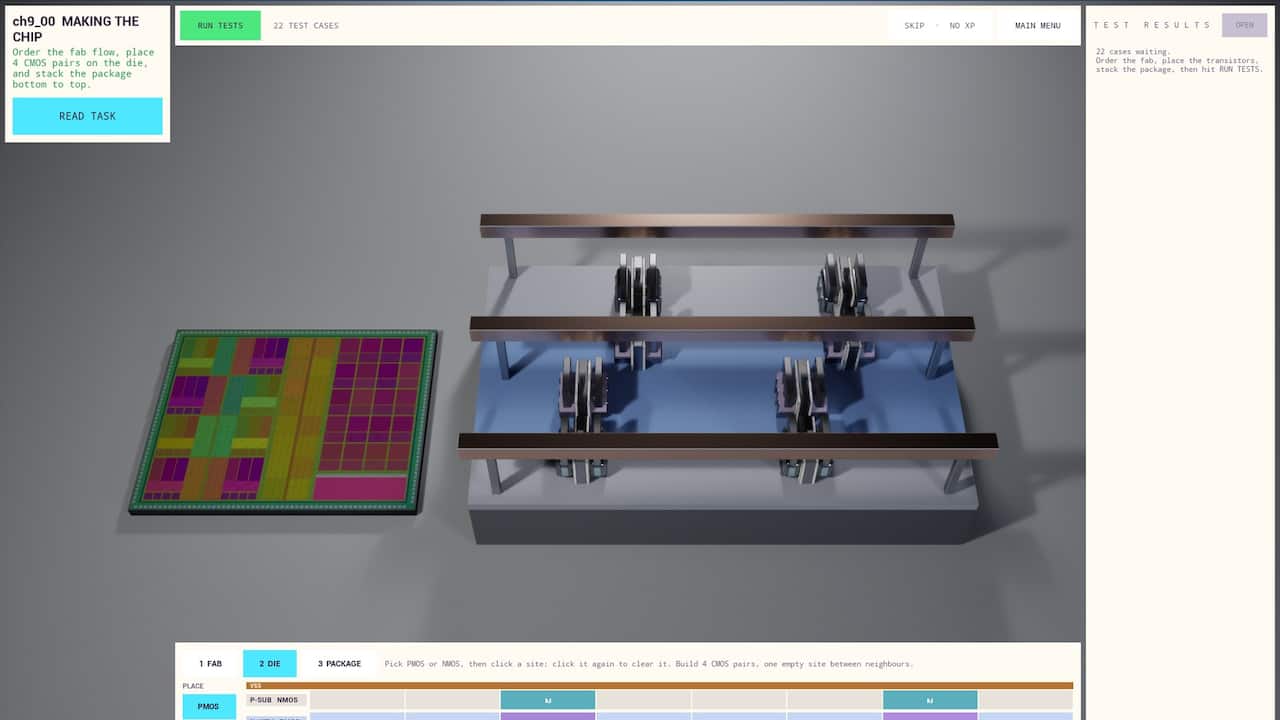1280x720 pixels.
Task: Open the 3 PACKAGE tab
Action: [x=339, y=664]
